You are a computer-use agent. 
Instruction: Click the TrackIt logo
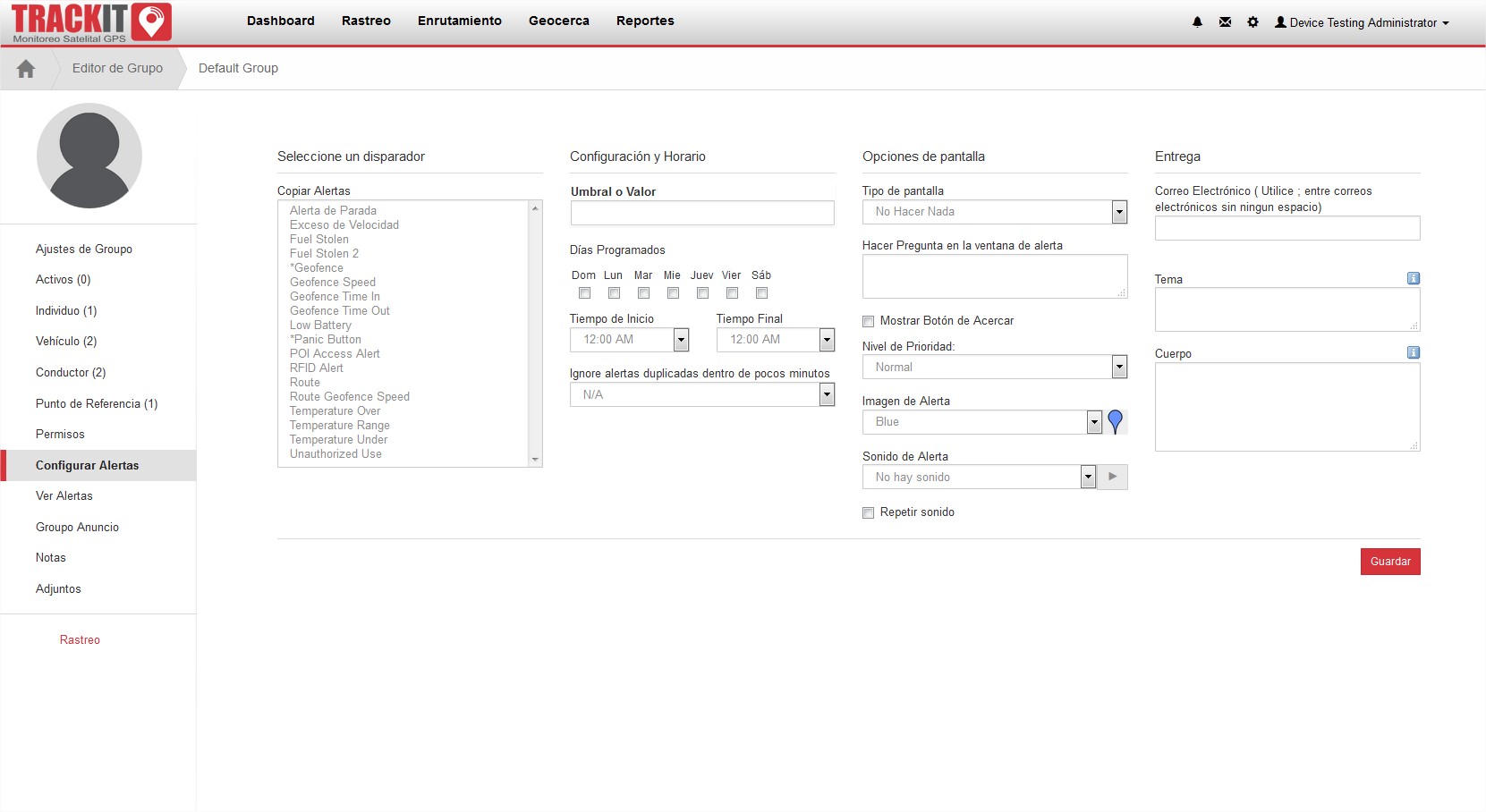click(x=91, y=23)
